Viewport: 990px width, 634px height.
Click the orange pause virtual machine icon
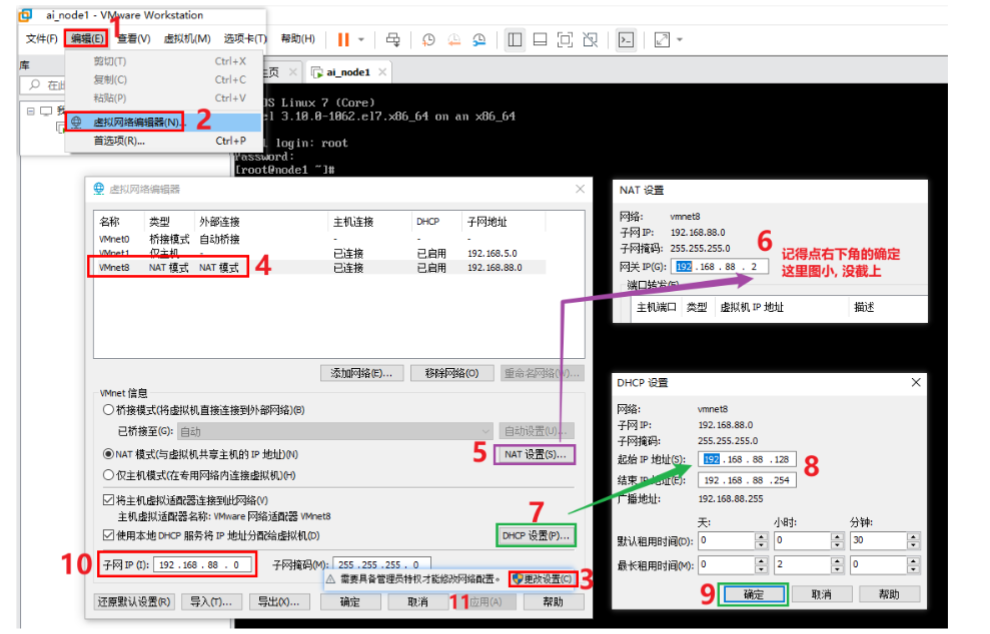coord(343,40)
